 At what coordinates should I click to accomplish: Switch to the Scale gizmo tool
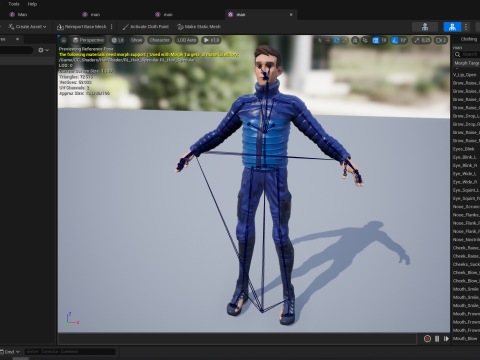pos(345,40)
